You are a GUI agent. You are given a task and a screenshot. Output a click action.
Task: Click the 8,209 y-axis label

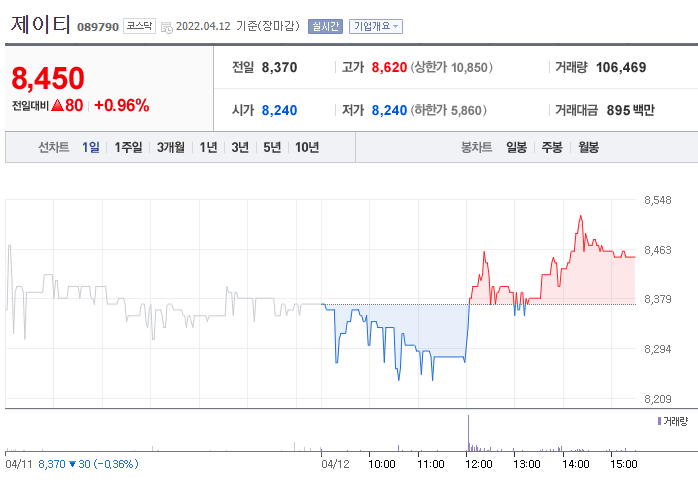tap(657, 399)
